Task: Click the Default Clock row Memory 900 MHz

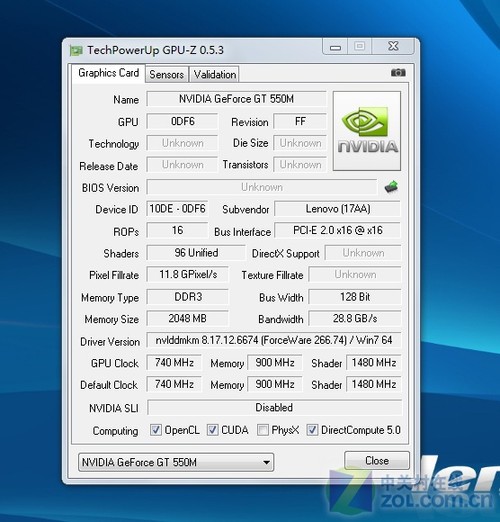Action: [275, 384]
